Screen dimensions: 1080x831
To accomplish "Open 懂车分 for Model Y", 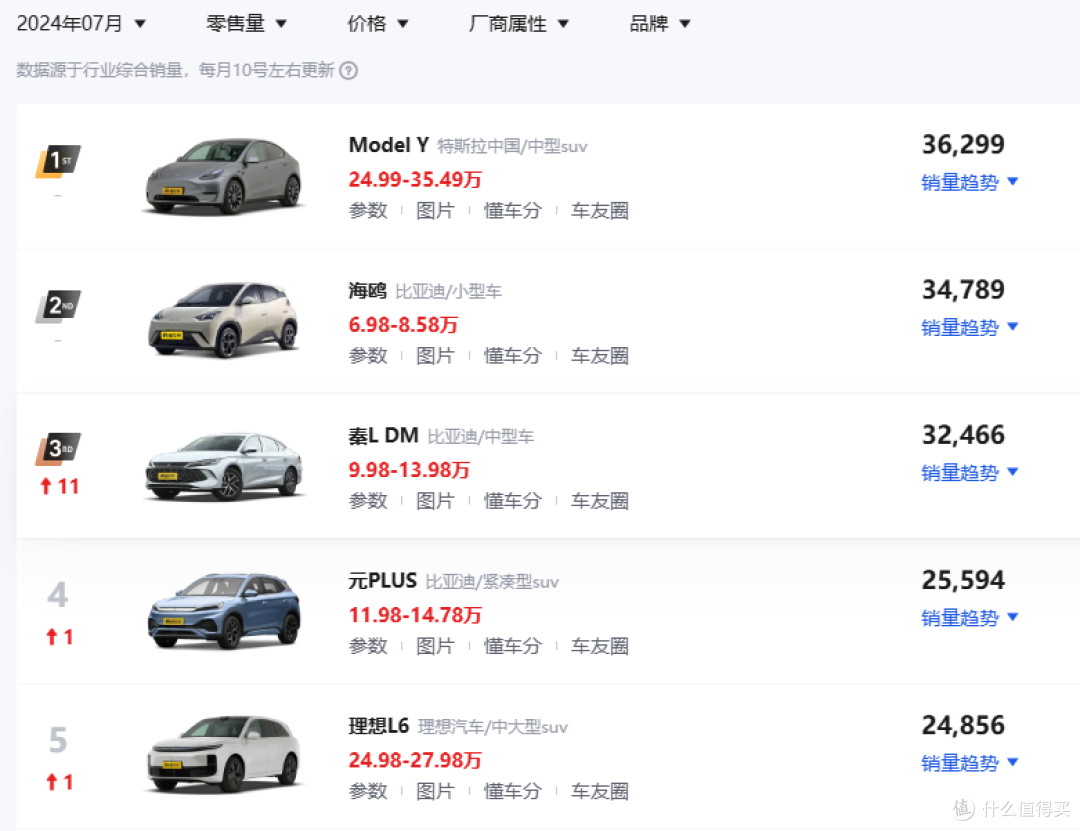I will (512, 211).
